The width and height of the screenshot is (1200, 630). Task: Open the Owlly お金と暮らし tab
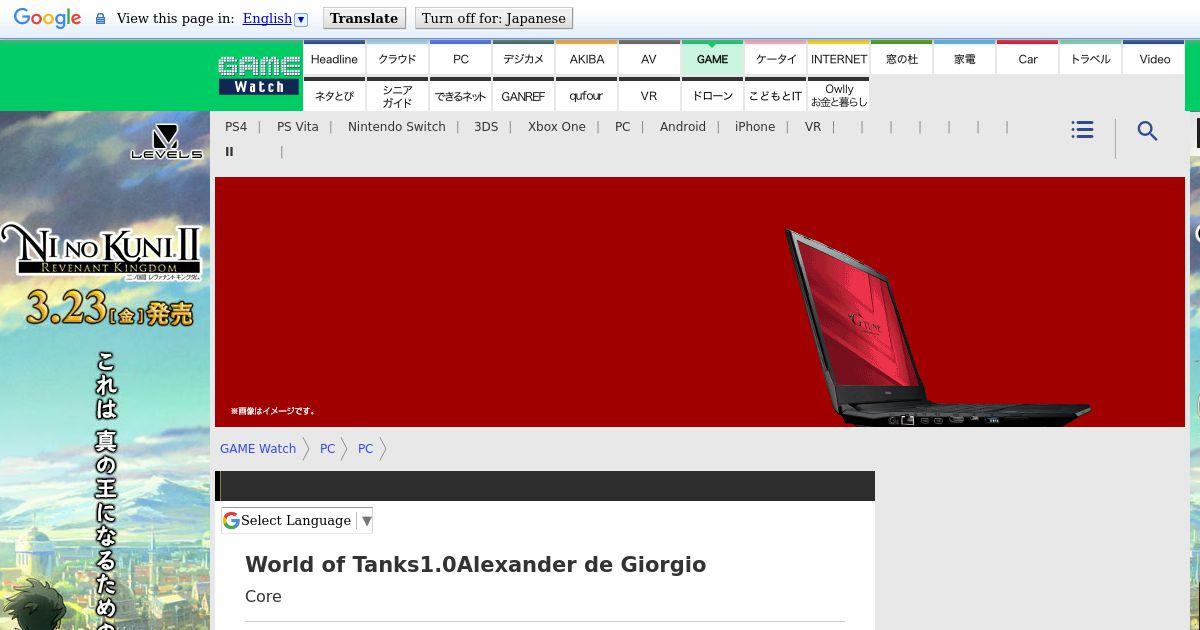pos(838,94)
